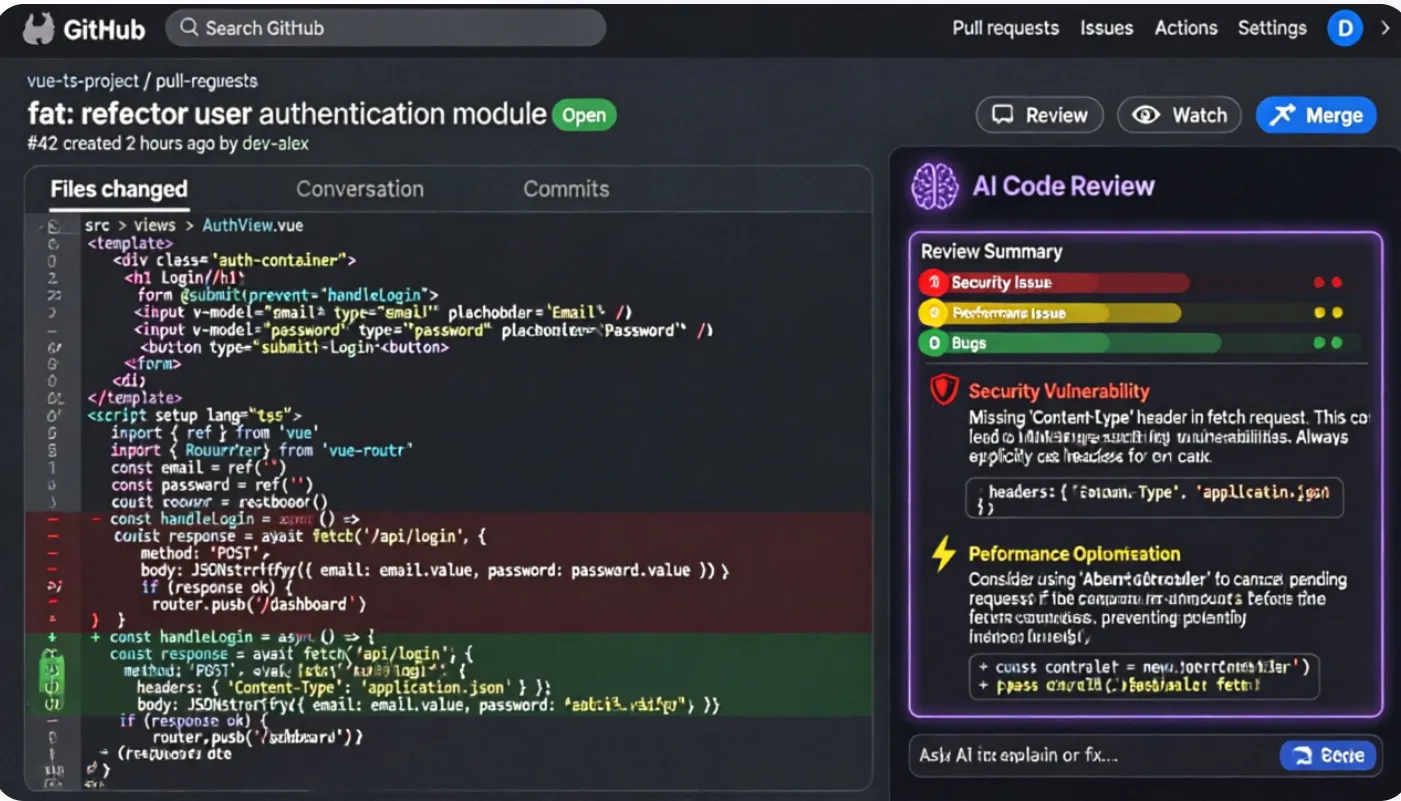
Task: Follow the pull-requests breadcrumb link
Action: 206,81
